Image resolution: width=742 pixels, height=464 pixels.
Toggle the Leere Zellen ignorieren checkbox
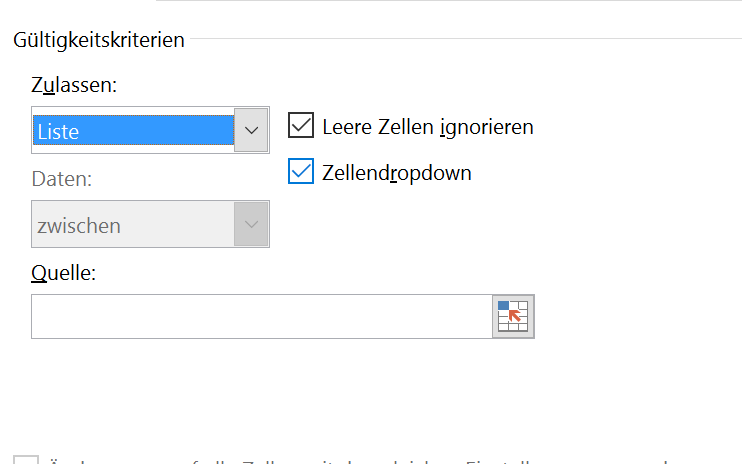click(301, 125)
